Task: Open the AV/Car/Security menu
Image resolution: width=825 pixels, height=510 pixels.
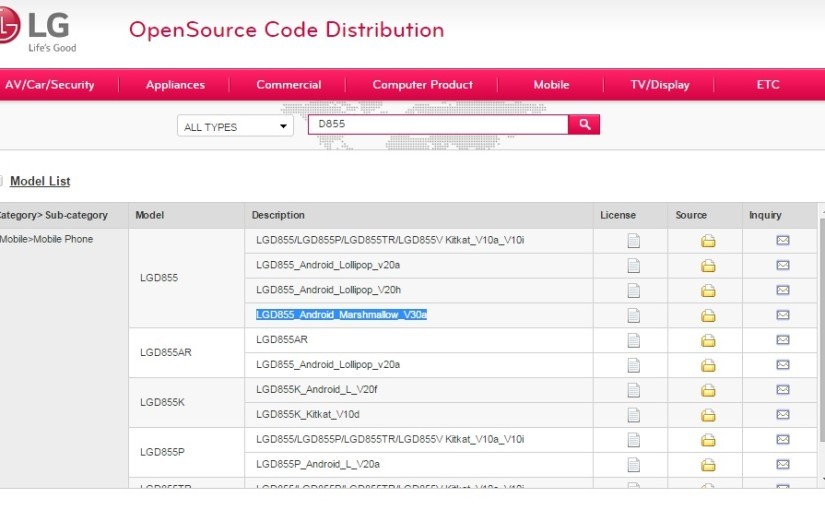Action: coord(50,85)
